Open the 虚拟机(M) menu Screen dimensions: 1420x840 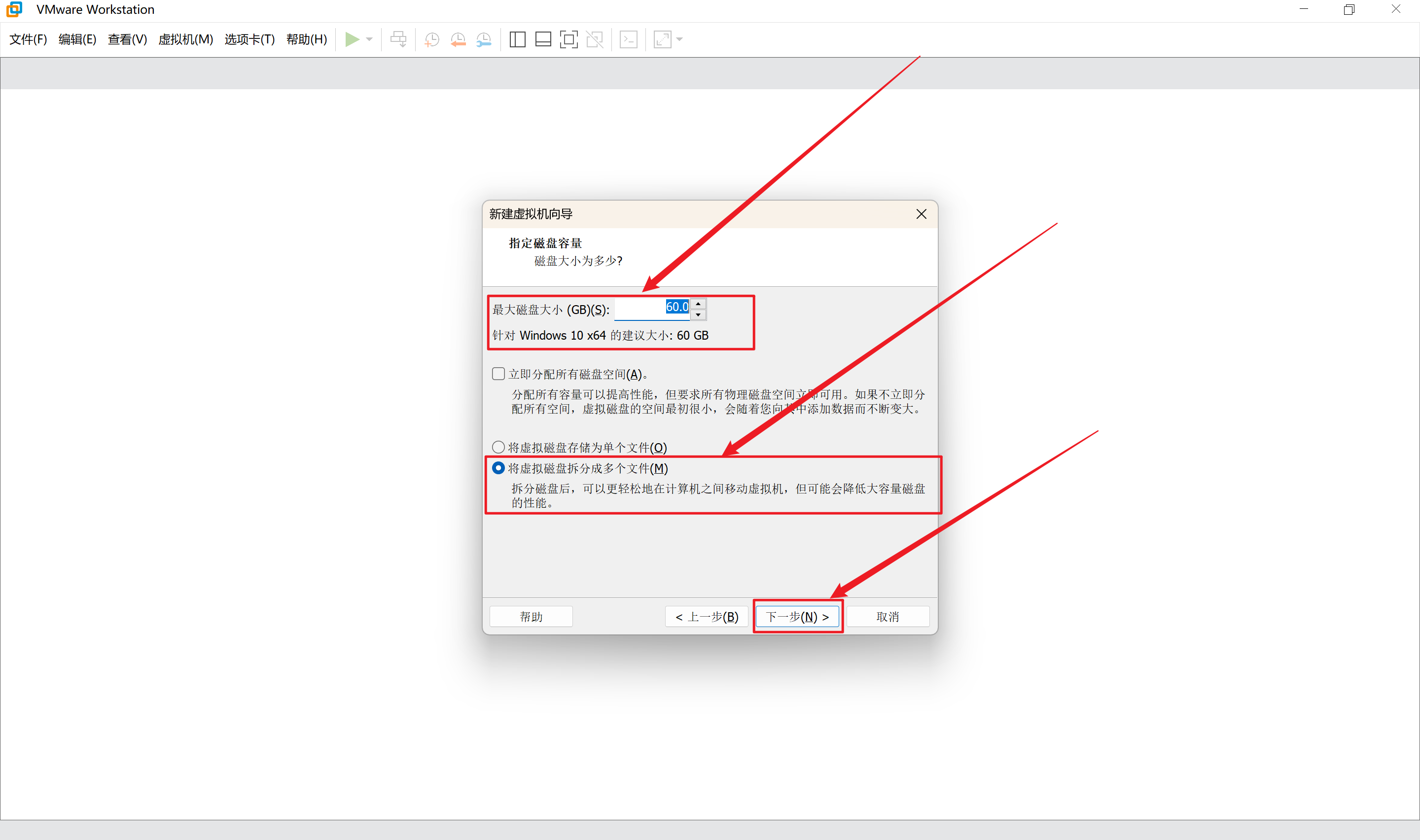185,39
